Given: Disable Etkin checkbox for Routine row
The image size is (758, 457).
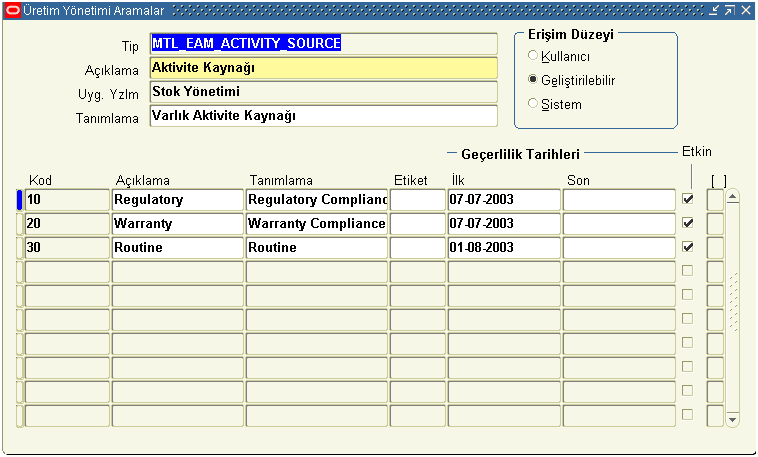Looking at the screenshot, I should [x=688, y=247].
